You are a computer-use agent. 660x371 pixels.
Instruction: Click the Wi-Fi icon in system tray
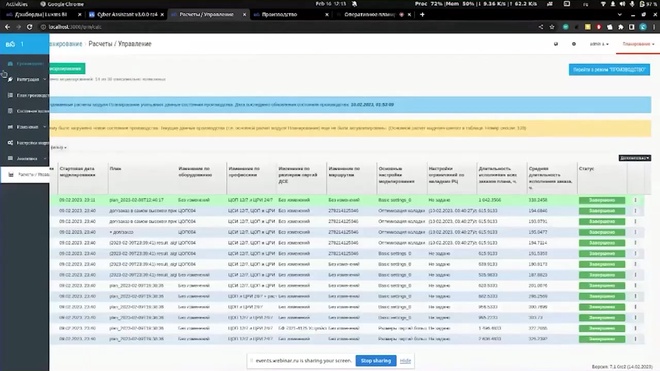point(604,4)
